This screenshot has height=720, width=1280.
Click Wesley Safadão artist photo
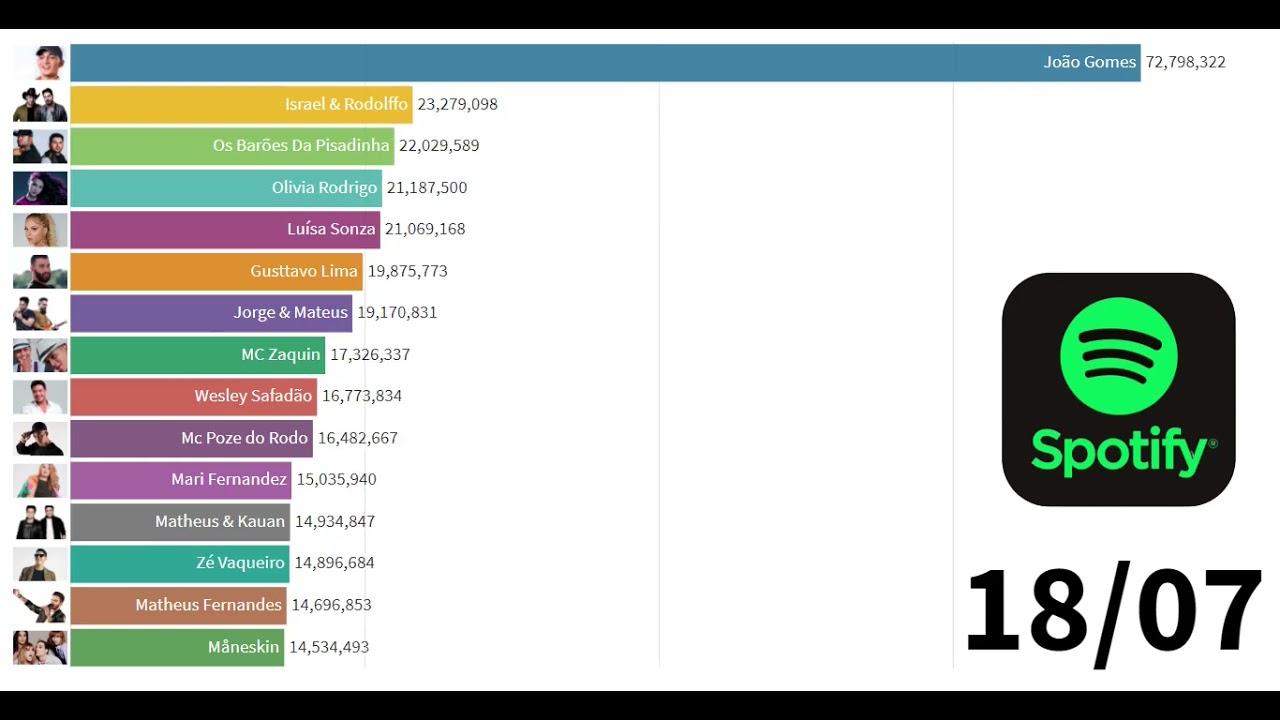[40, 396]
